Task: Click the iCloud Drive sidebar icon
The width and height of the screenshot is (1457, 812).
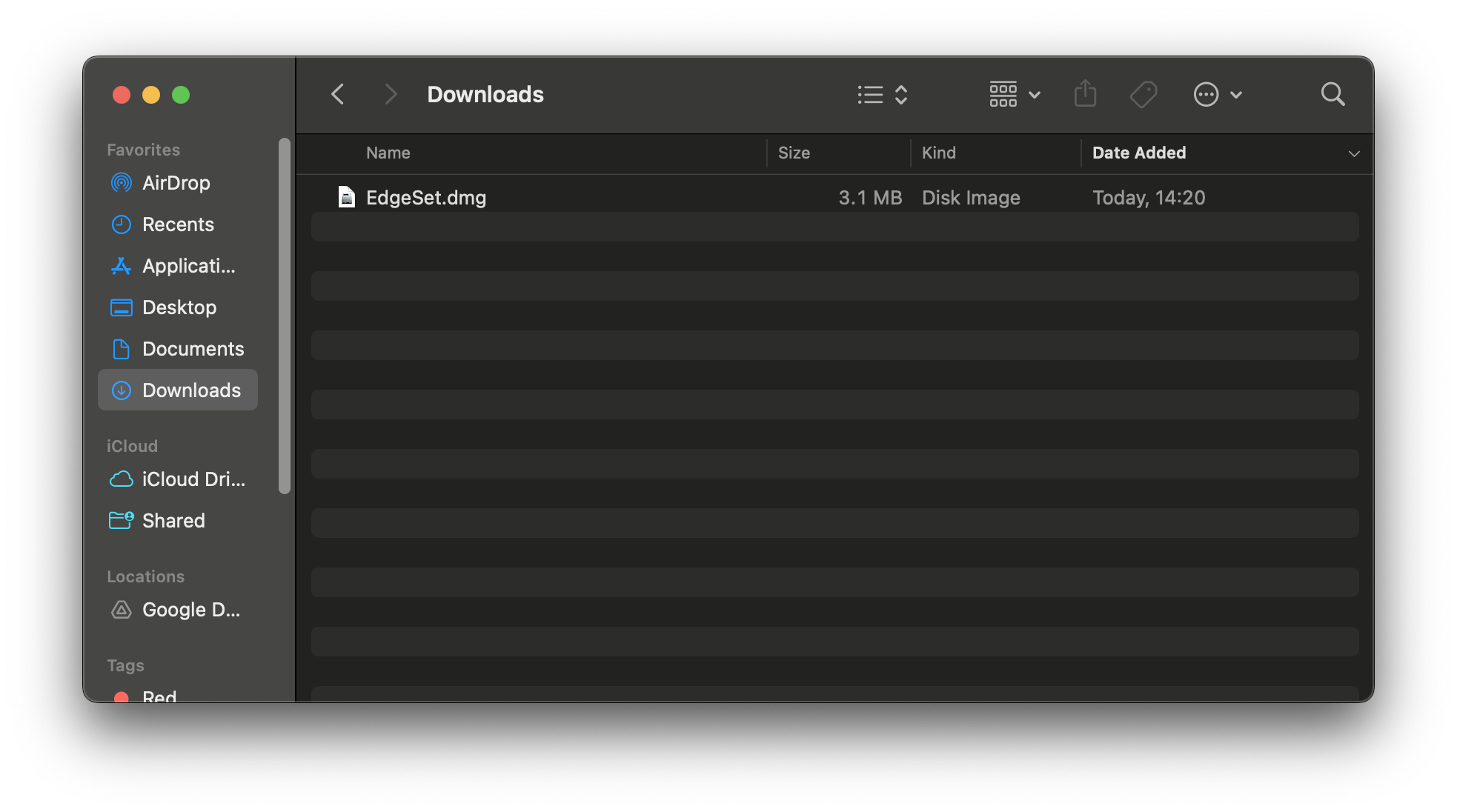Action: [121, 478]
